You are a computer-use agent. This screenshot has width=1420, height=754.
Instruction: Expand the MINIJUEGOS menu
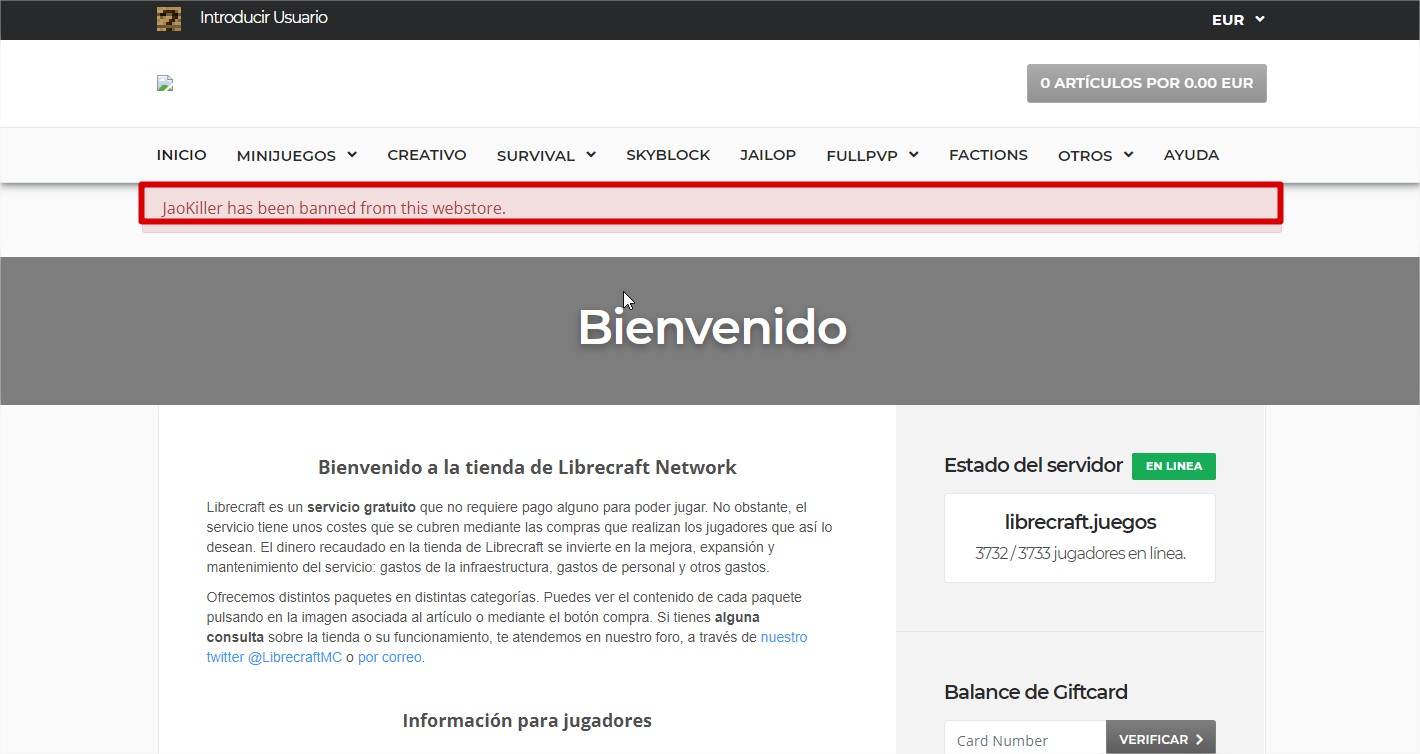coord(297,155)
